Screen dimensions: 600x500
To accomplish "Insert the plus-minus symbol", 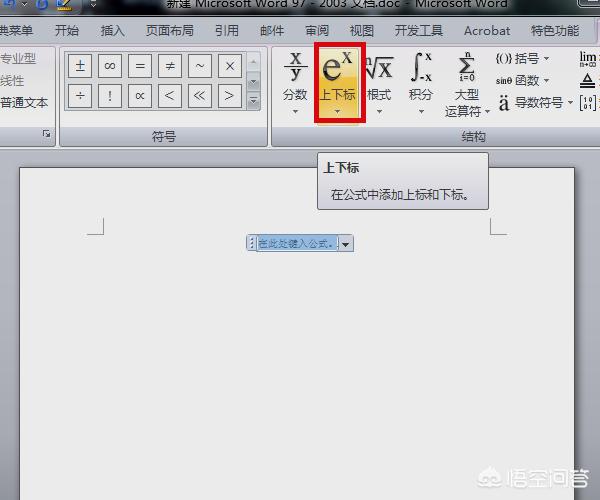I will coord(80,66).
